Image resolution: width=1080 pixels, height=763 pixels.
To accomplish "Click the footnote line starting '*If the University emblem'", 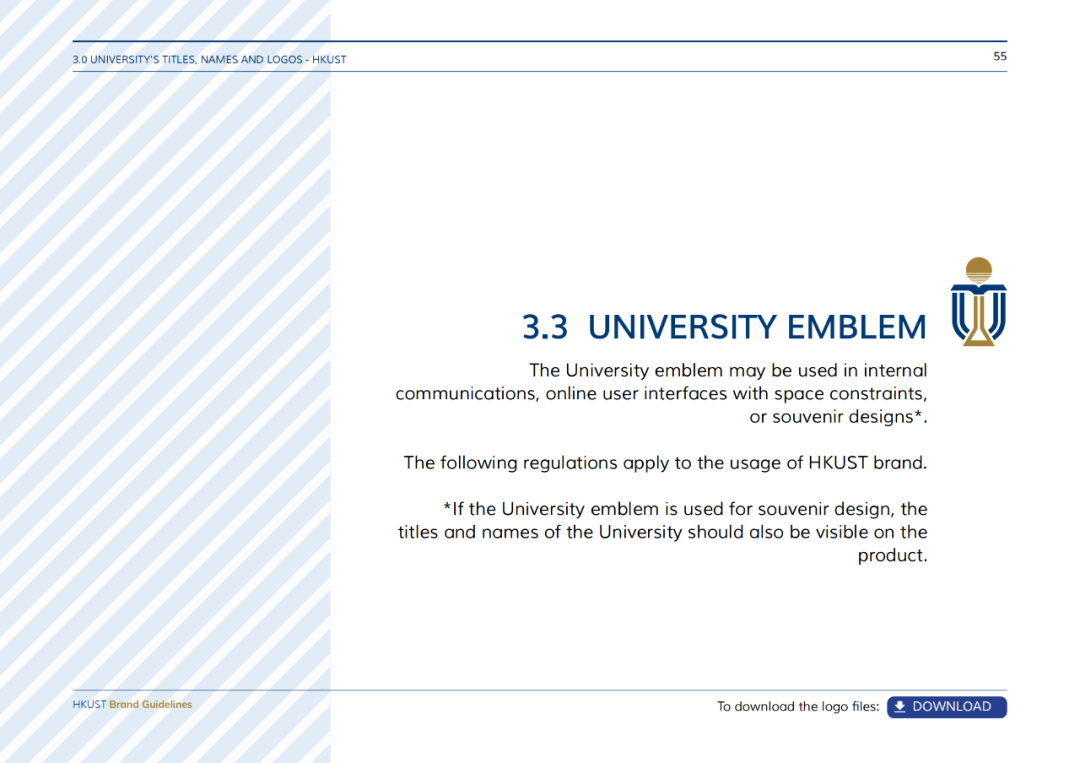I will point(685,509).
